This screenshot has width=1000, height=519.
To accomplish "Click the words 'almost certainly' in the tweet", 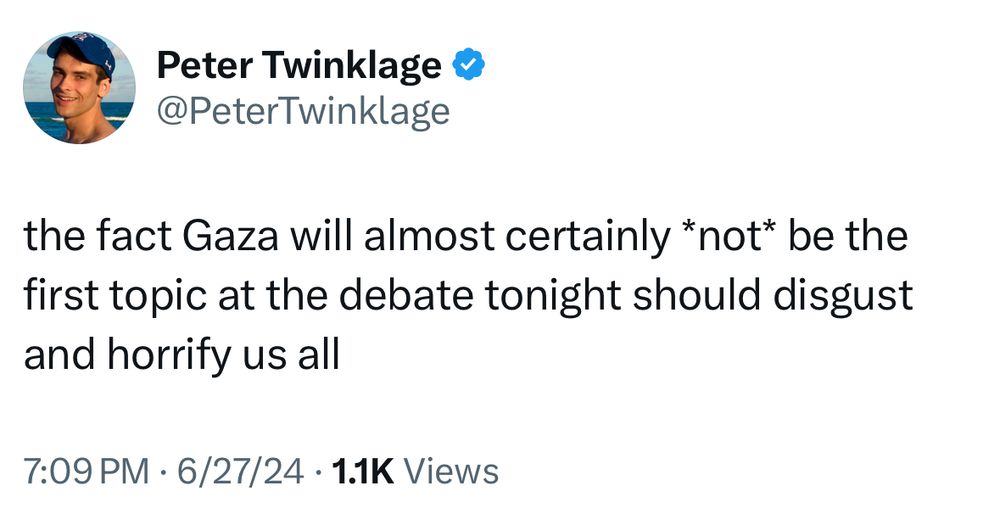I will (521, 238).
